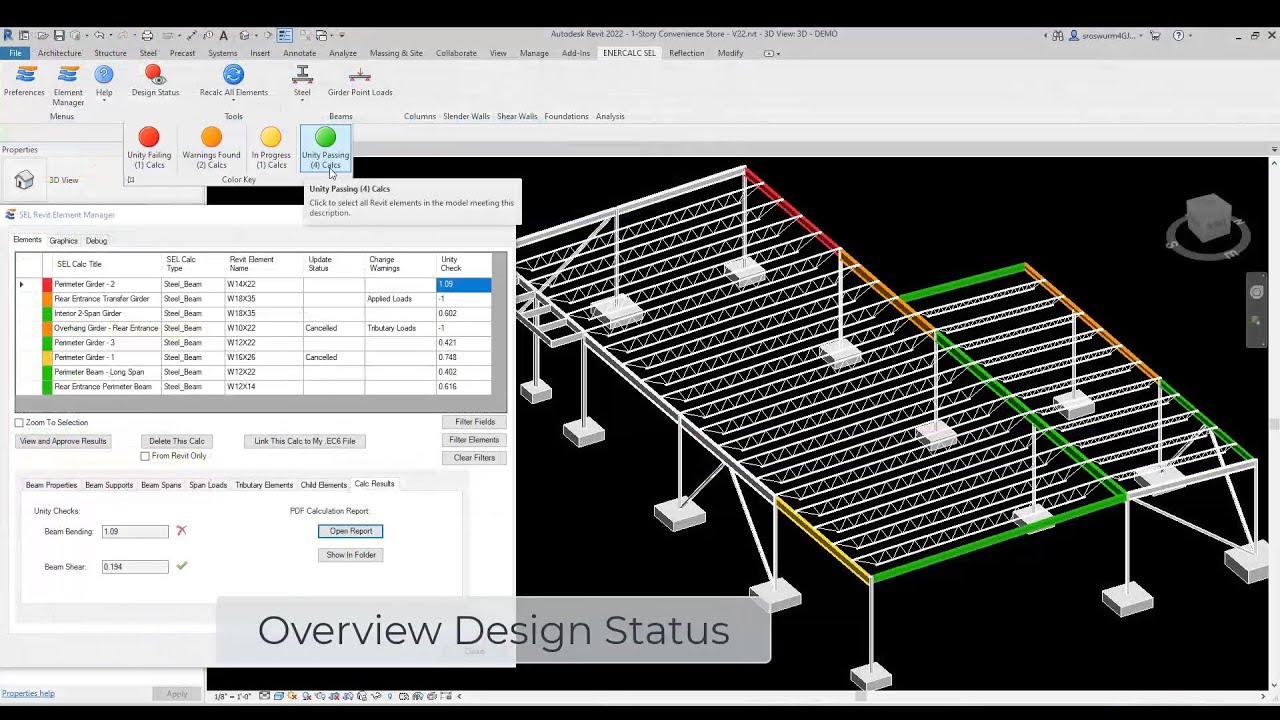
Task: Click the Filter Elements button
Action: tap(474, 440)
